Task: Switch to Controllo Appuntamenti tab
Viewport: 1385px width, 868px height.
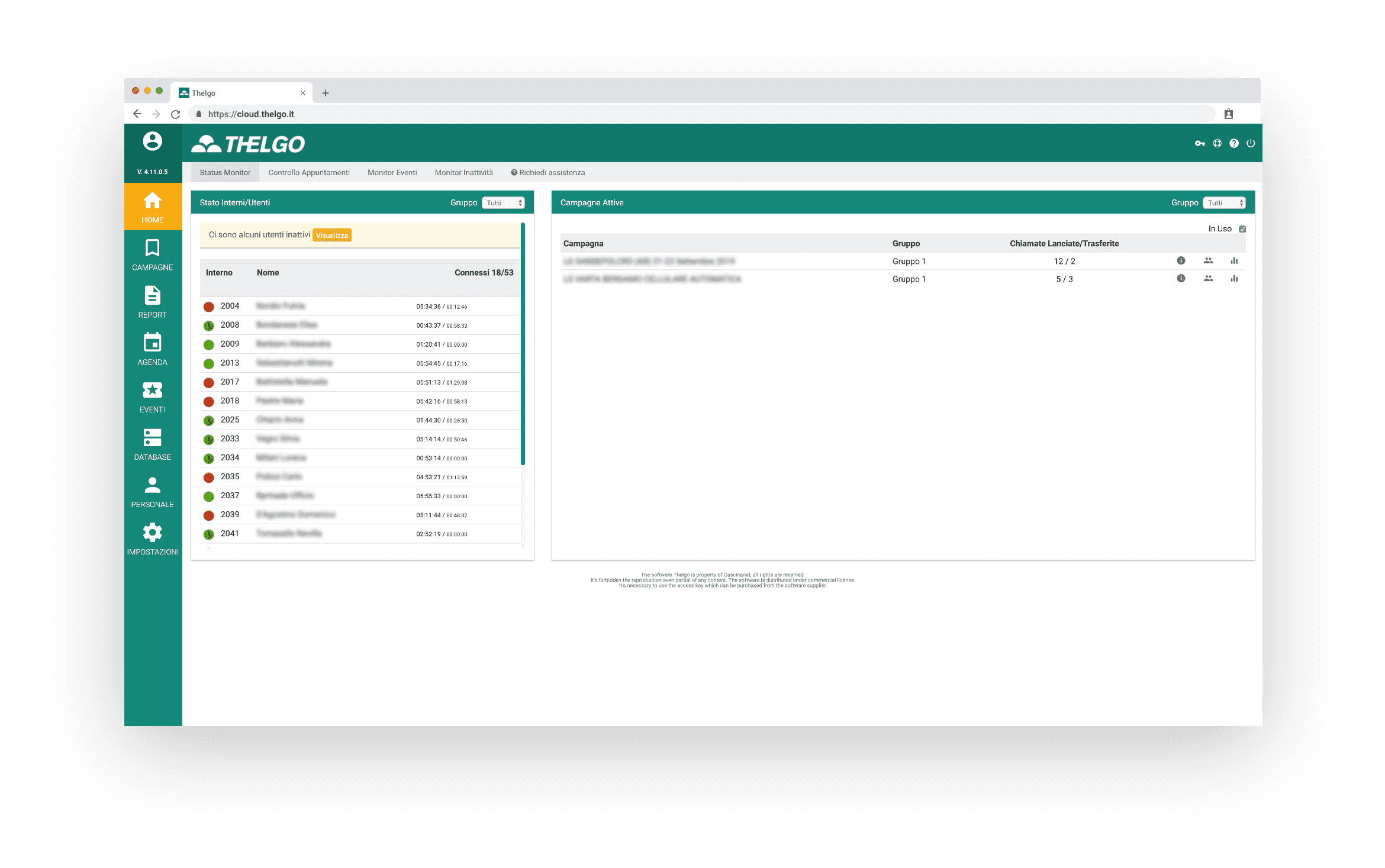Action: [x=308, y=172]
